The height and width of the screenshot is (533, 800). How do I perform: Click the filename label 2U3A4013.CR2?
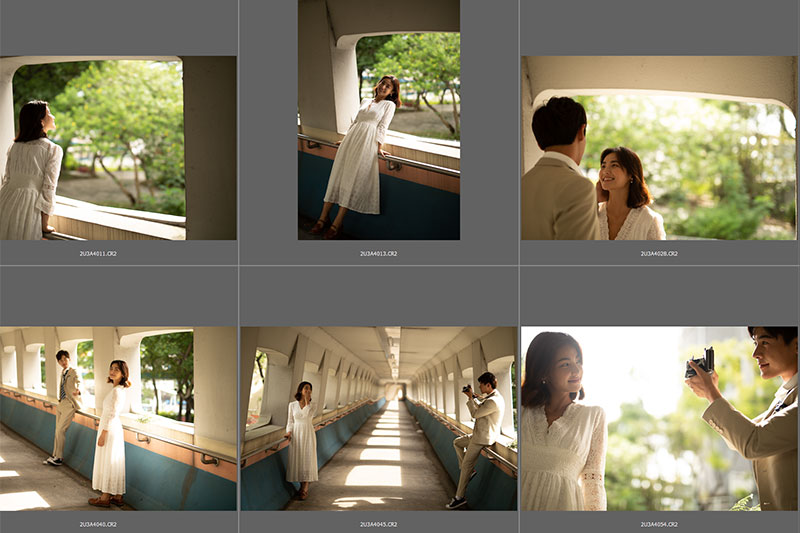click(379, 253)
